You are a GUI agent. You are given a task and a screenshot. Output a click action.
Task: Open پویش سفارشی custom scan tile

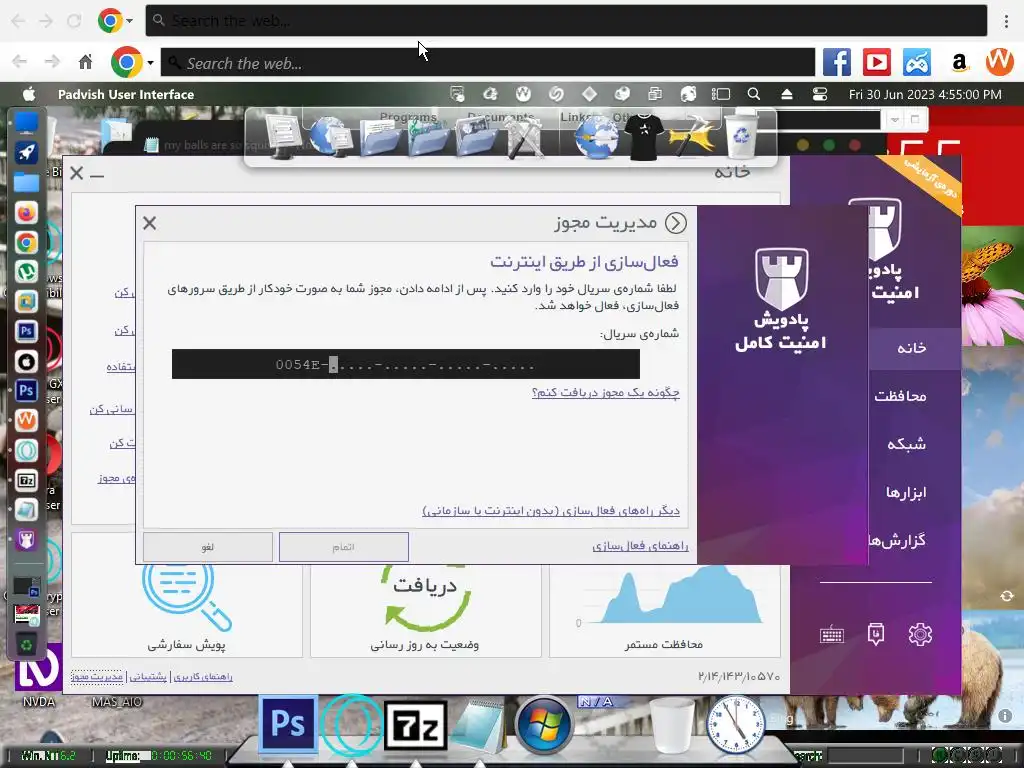(187, 611)
